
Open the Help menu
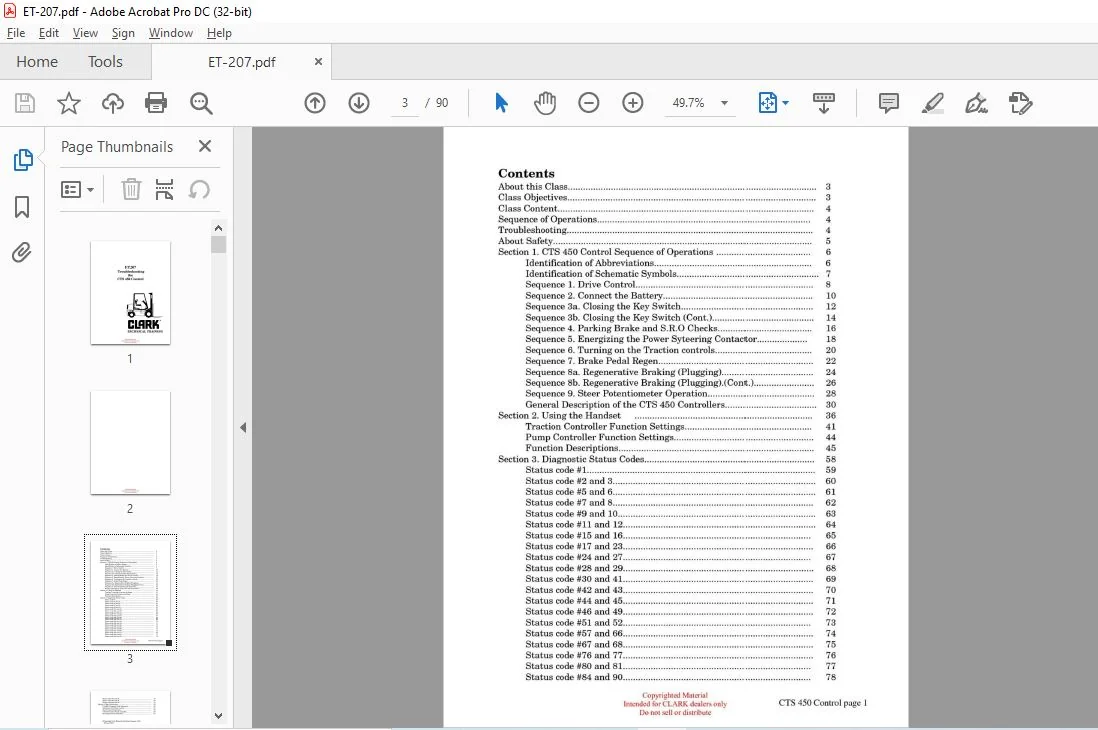[x=218, y=33]
